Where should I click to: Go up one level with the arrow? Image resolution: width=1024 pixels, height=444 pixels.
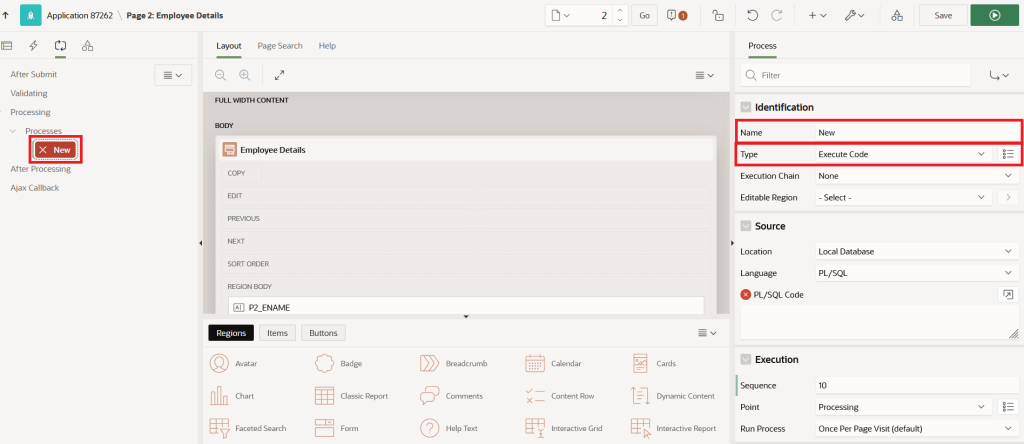click(x=6, y=15)
